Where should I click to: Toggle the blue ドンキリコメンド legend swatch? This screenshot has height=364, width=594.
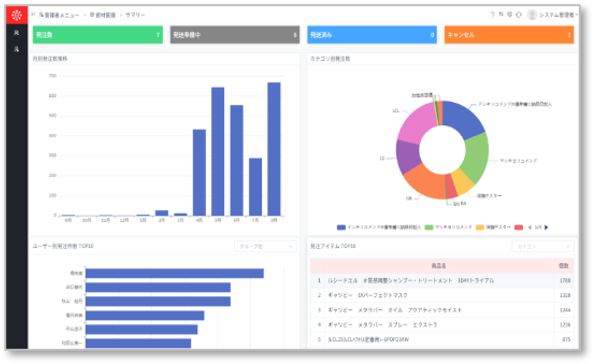(341, 227)
